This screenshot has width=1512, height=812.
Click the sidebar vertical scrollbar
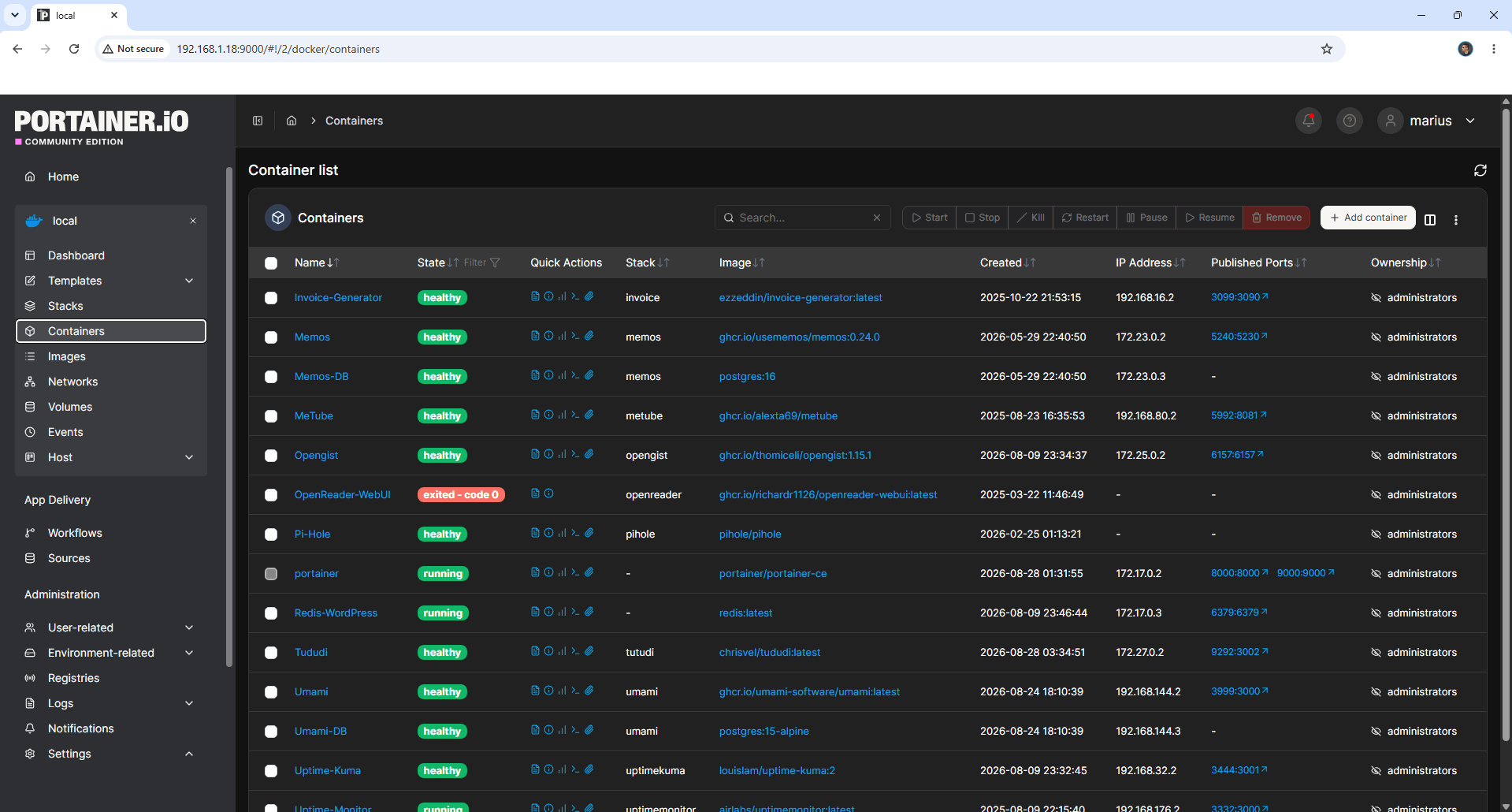[x=229, y=418]
